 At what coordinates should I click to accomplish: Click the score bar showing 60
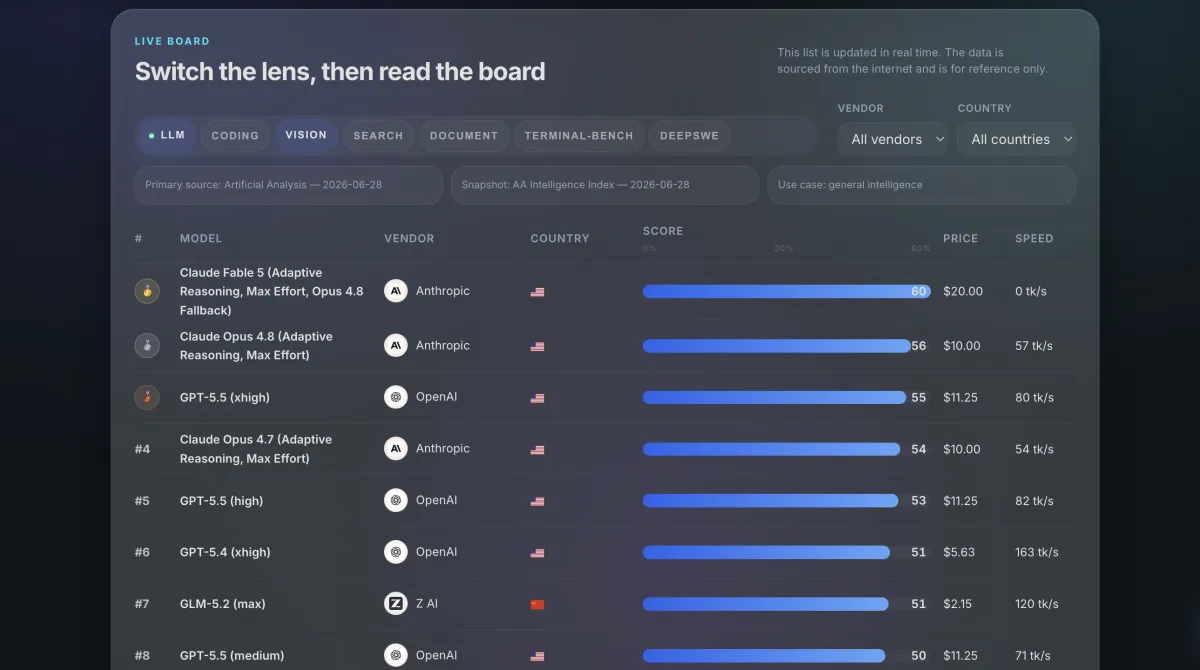[x=786, y=291]
